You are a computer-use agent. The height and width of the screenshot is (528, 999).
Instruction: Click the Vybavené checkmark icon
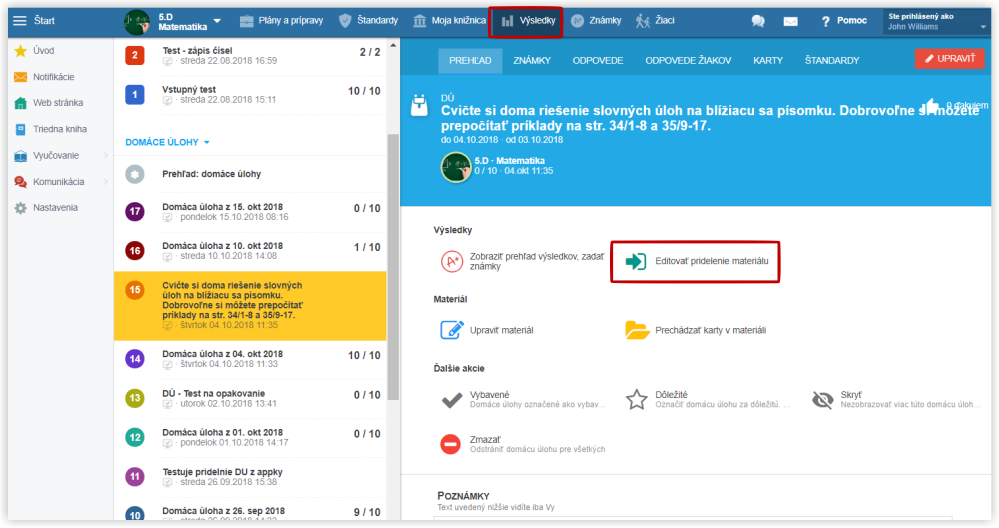[x=452, y=400]
